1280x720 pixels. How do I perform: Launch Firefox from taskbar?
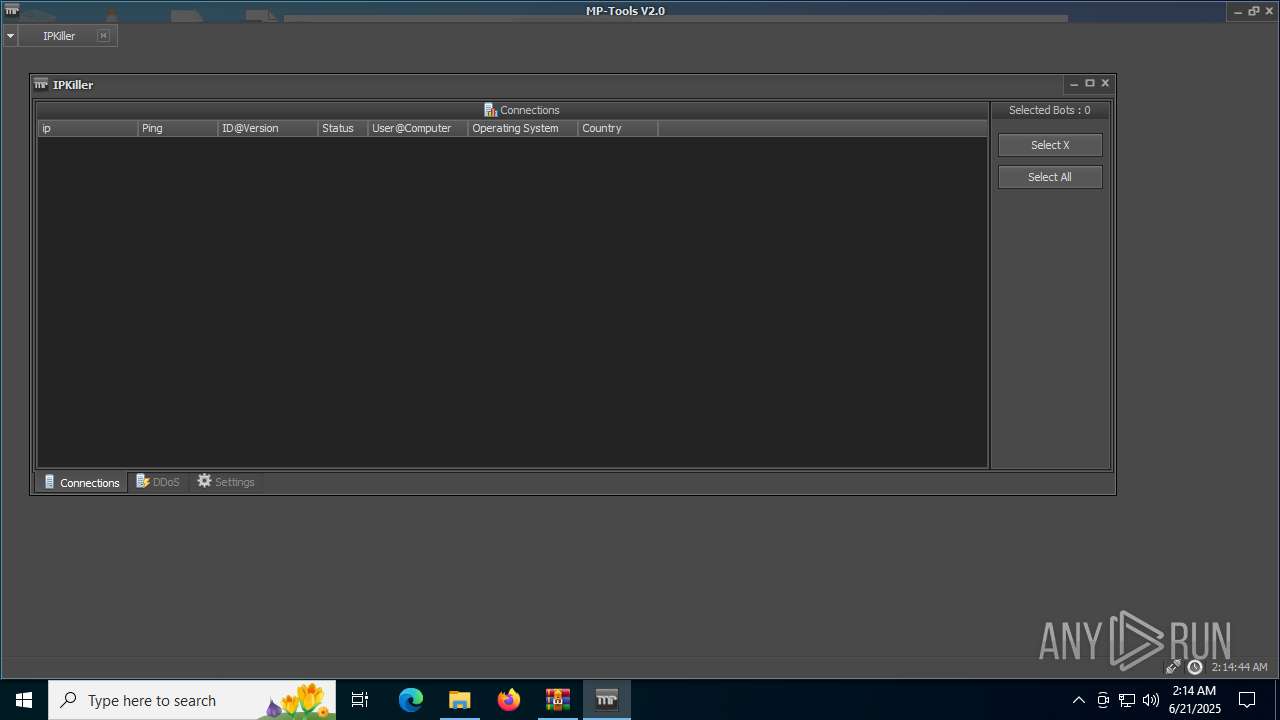pyautogui.click(x=509, y=700)
